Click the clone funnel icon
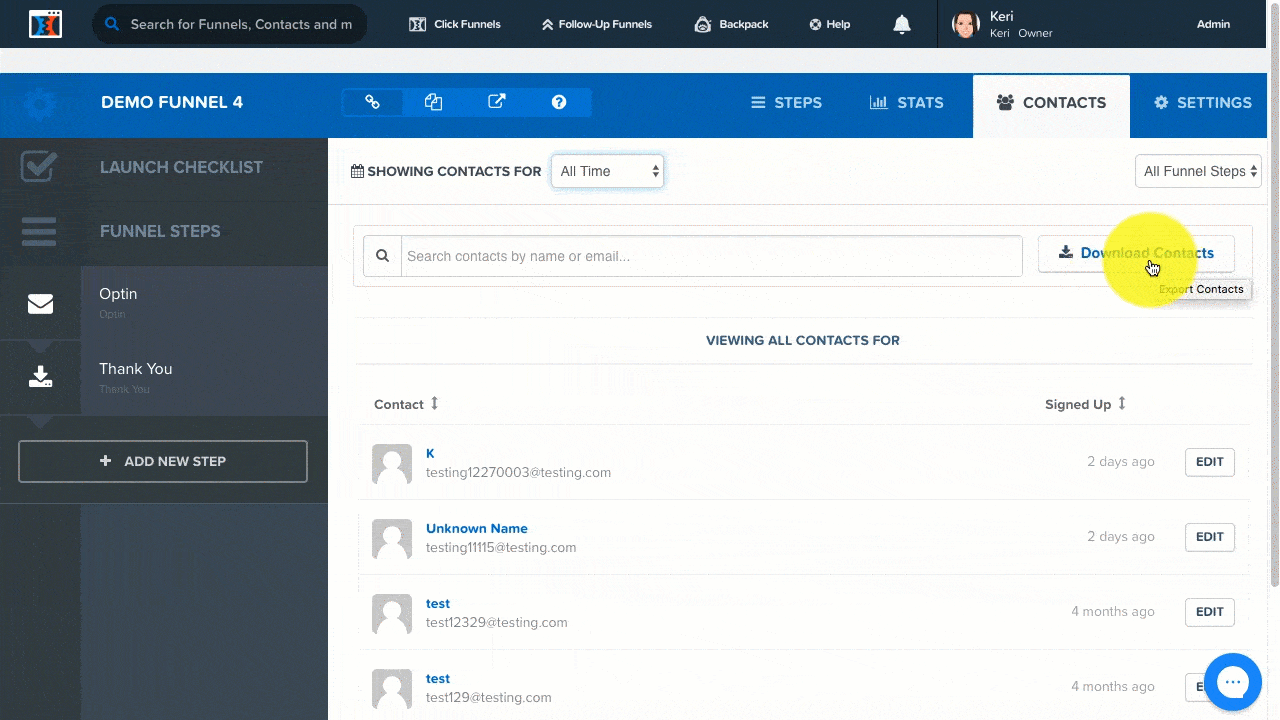 pyautogui.click(x=433, y=101)
